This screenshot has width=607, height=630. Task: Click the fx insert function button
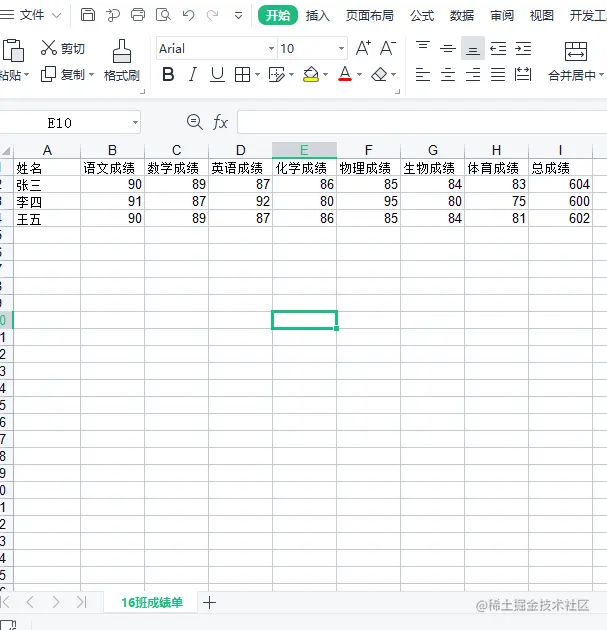pyautogui.click(x=220, y=122)
